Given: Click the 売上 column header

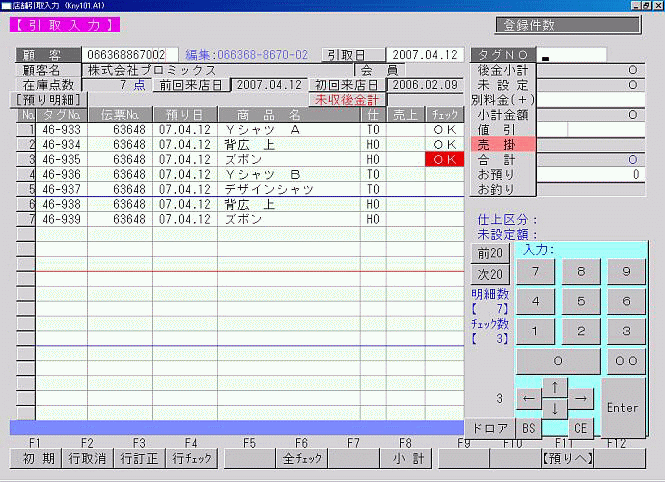Looking at the screenshot, I should (x=405, y=115).
